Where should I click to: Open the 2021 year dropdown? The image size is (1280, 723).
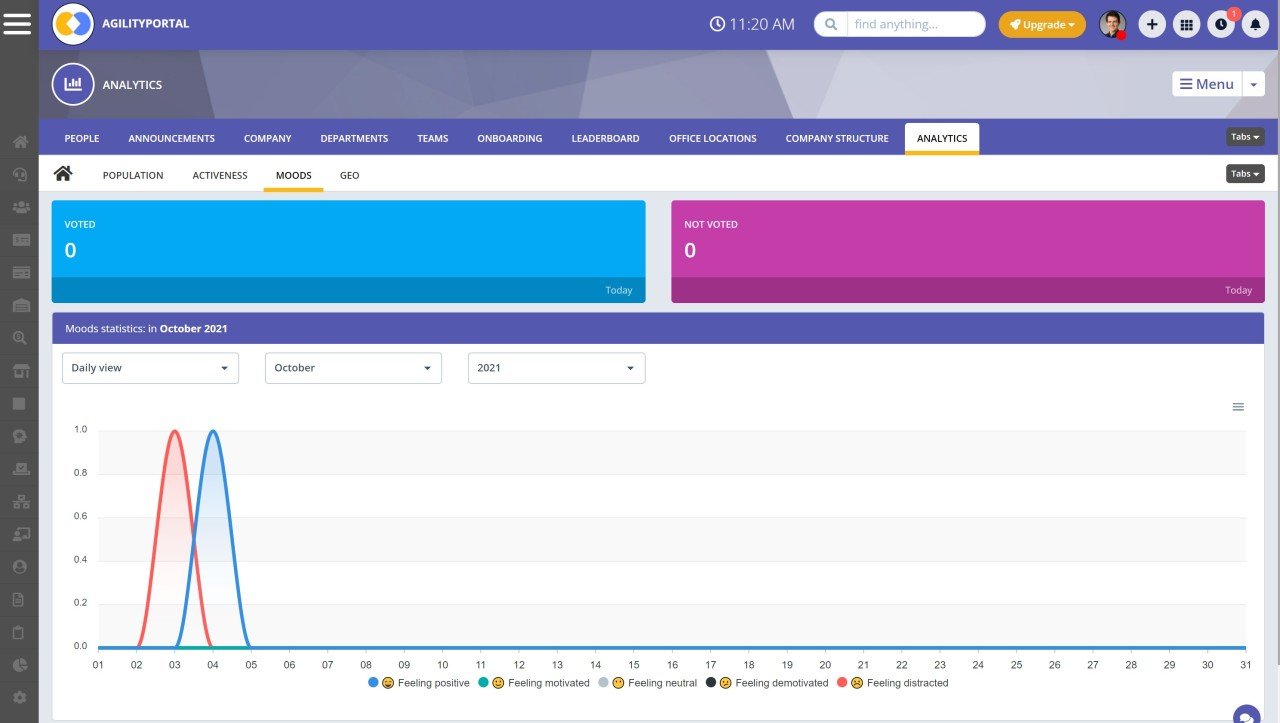pos(556,368)
